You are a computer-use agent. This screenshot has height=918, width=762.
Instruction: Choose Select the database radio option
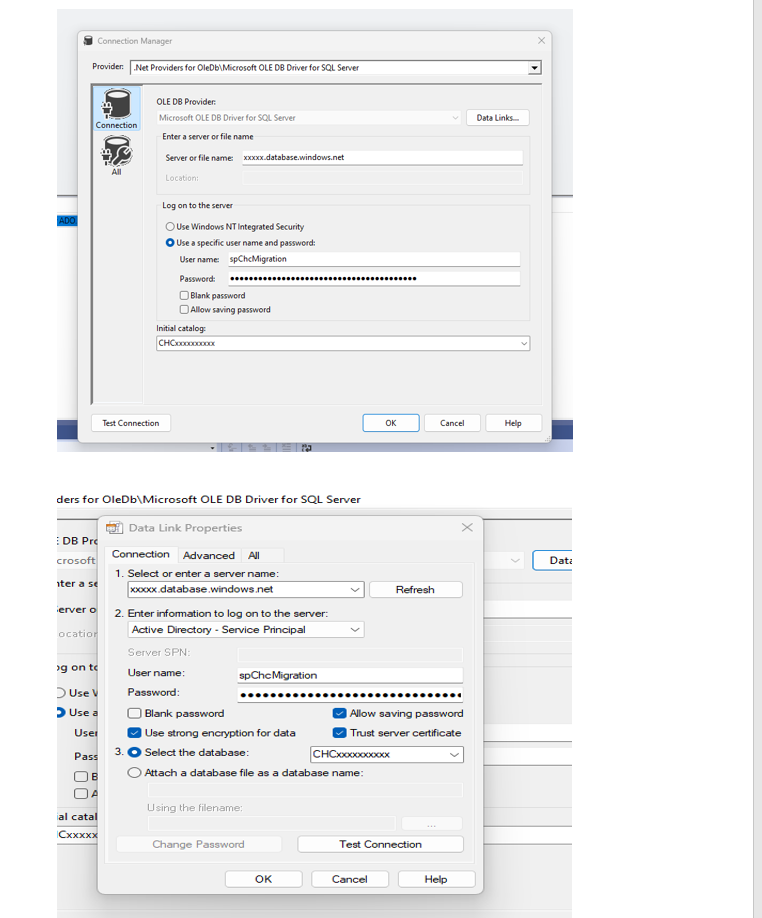pyautogui.click(x=135, y=752)
